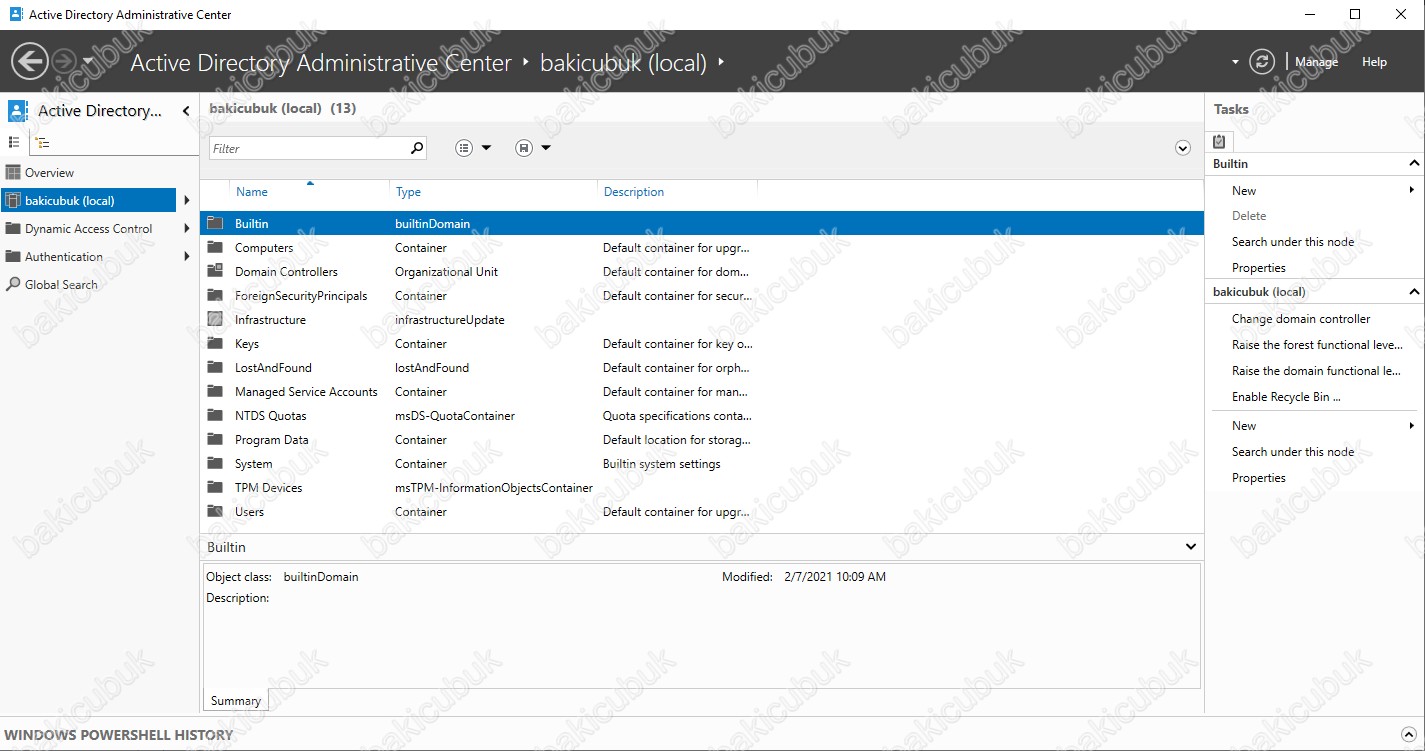
Task: Click the msDS-QuotaContainer type cell
Action: [x=455, y=416]
